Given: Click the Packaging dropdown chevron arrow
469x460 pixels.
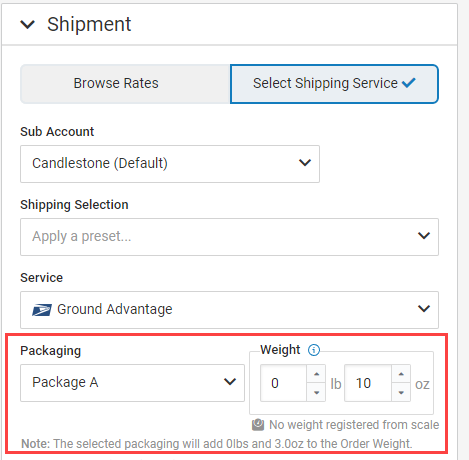Looking at the screenshot, I should [x=230, y=382].
